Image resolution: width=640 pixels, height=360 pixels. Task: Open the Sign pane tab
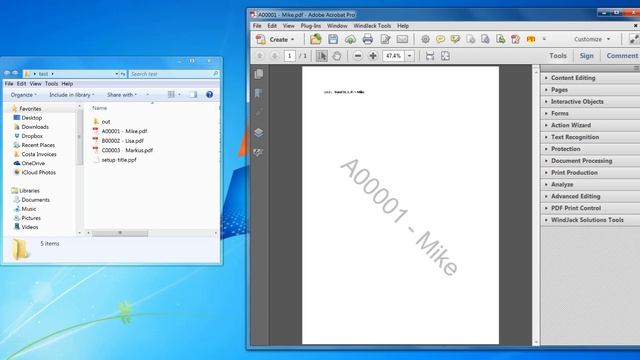tap(587, 56)
